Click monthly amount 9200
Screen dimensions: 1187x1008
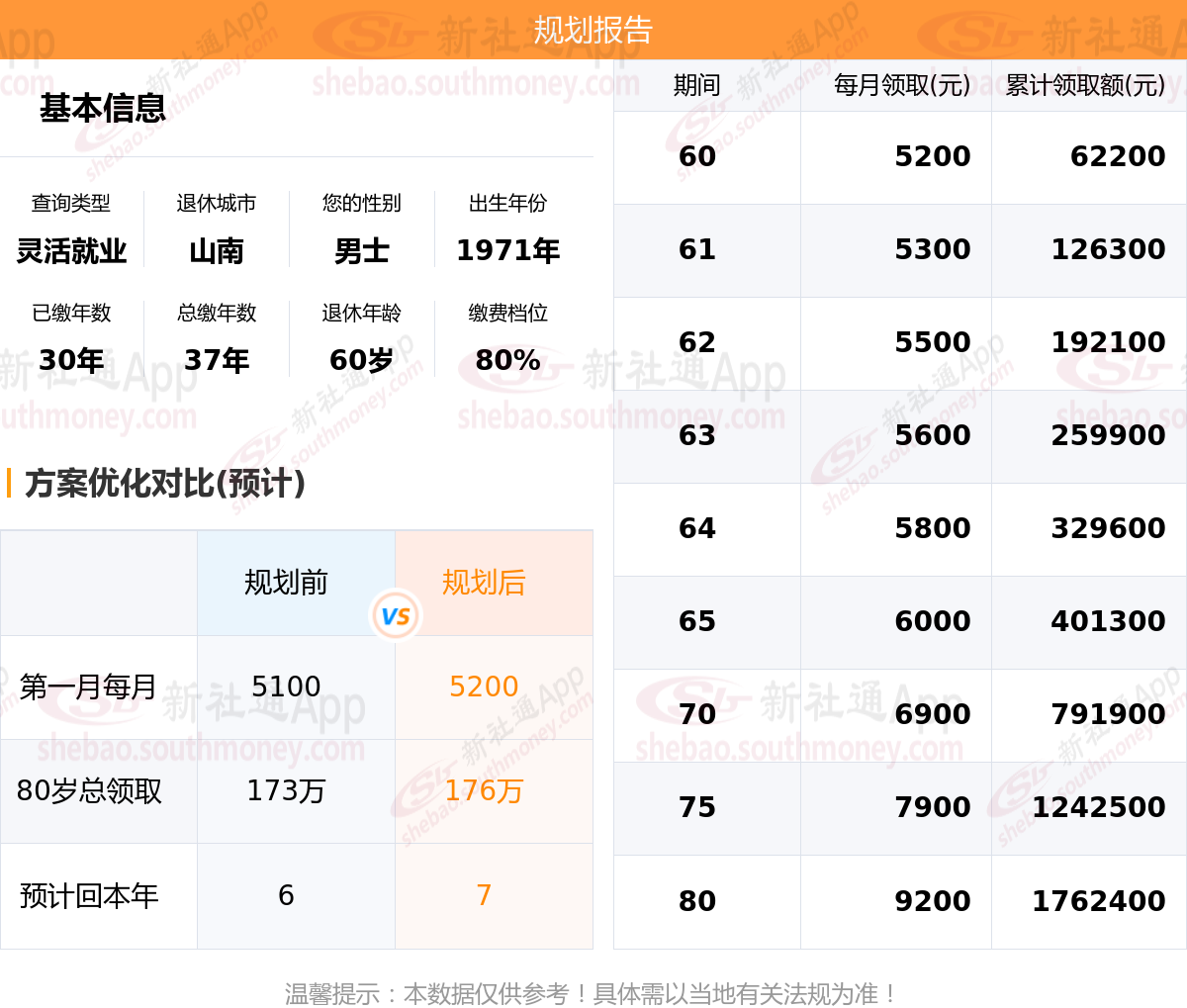point(933,901)
